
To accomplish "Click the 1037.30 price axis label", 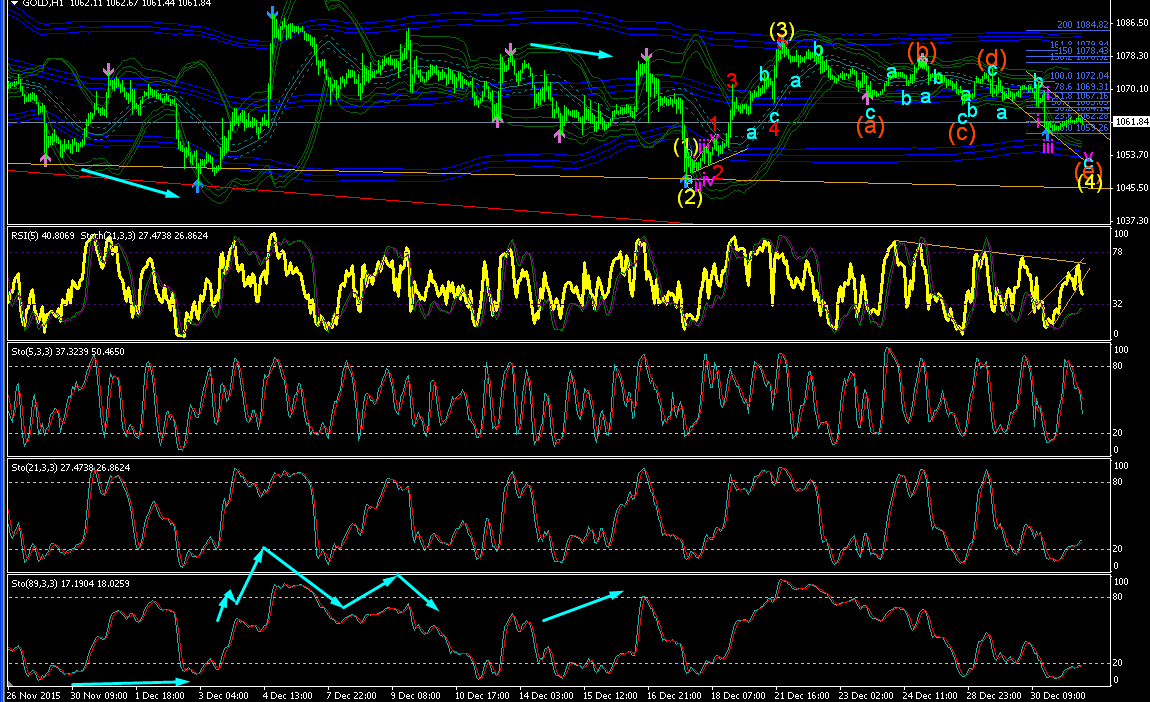I will (x=1131, y=220).
